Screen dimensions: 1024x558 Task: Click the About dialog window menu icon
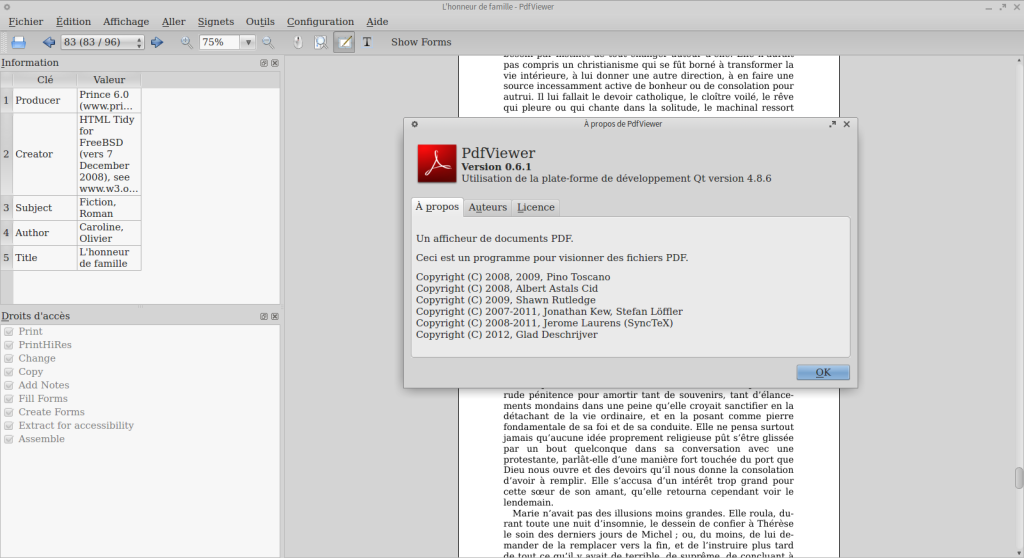pyautogui.click(x=415, y=124)
